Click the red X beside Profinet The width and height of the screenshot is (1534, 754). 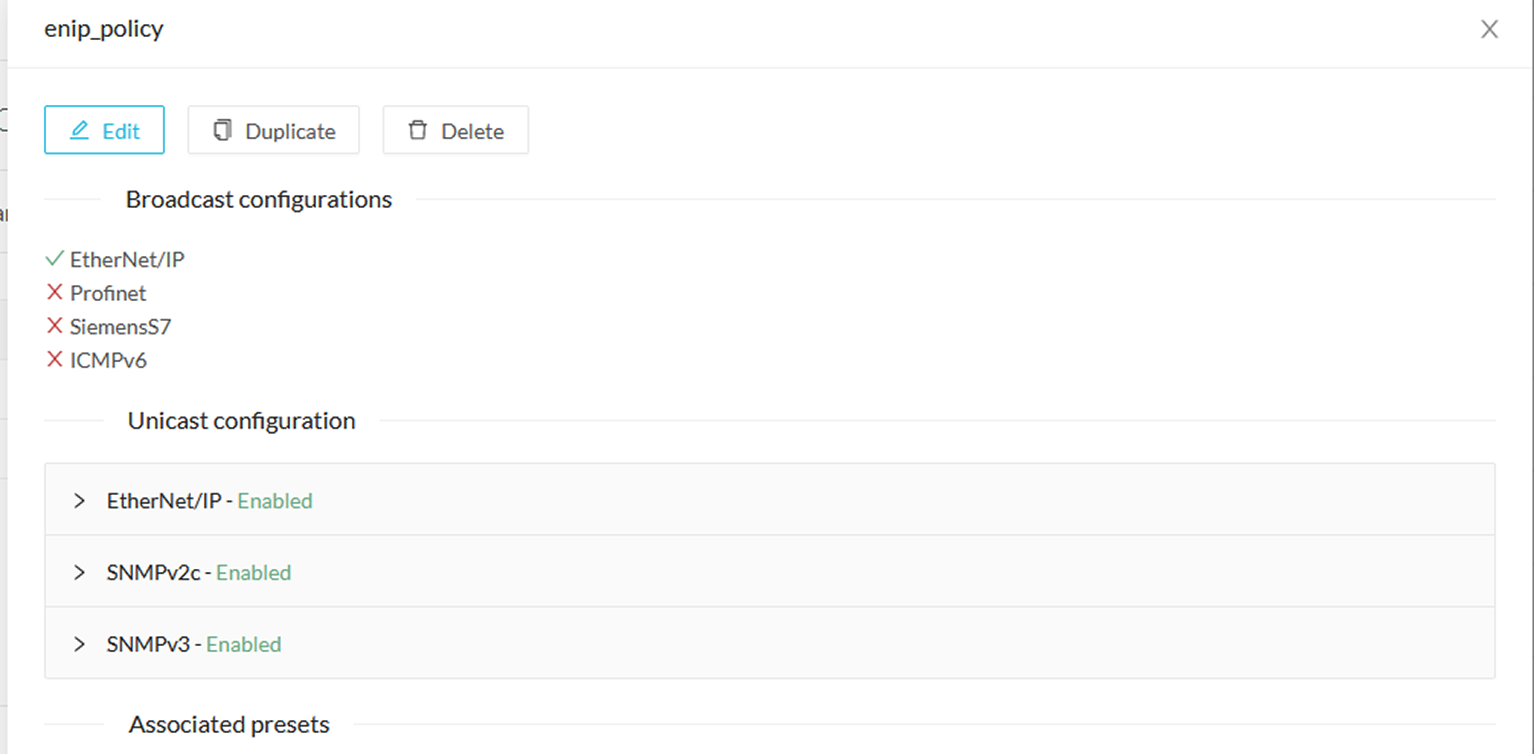click(x=55, y=293)
